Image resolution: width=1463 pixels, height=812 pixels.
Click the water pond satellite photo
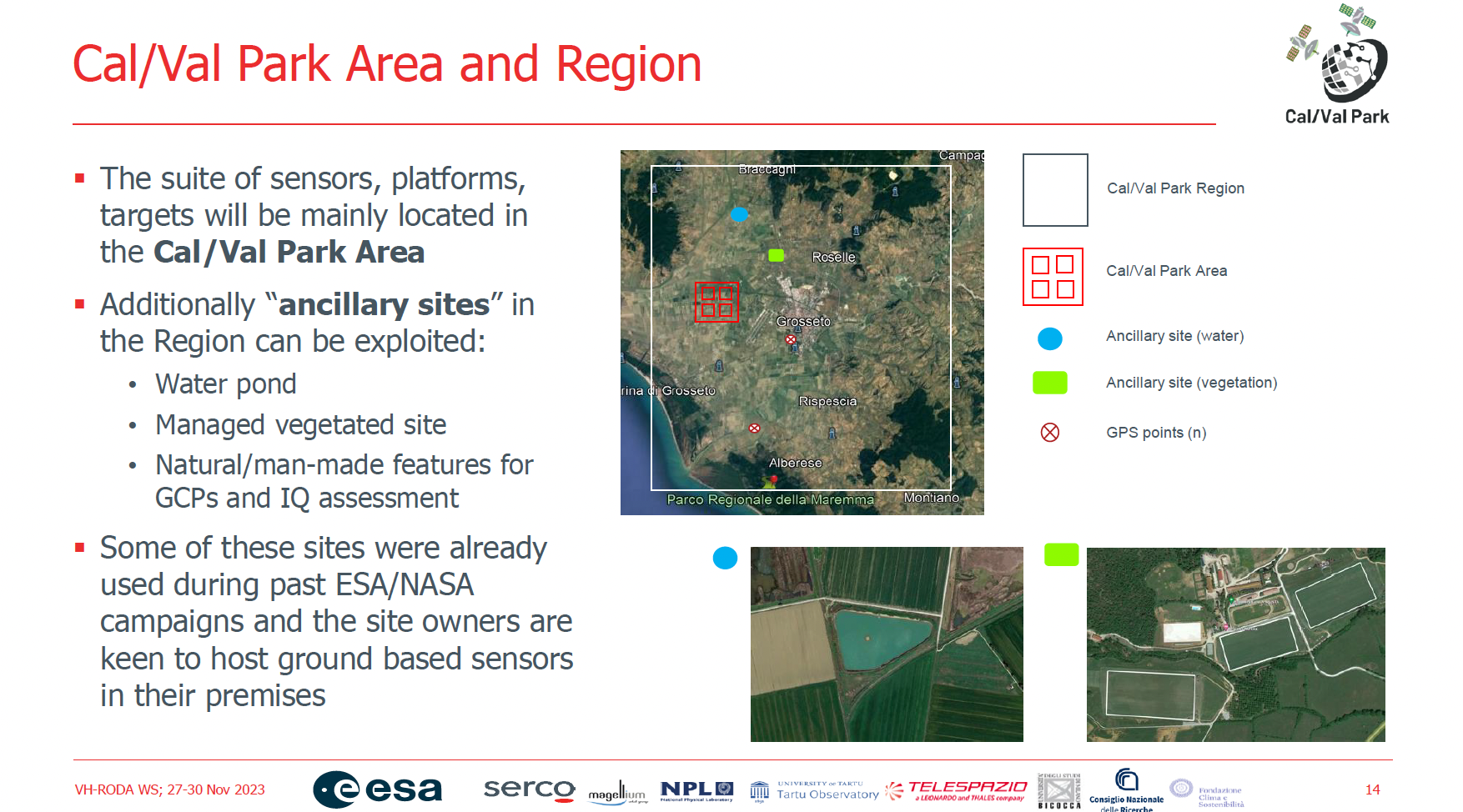click(x=886, y=644)
